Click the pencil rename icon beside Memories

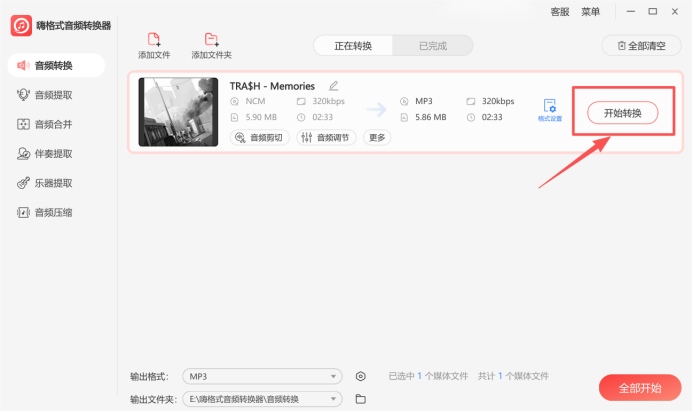pos(334,86)
